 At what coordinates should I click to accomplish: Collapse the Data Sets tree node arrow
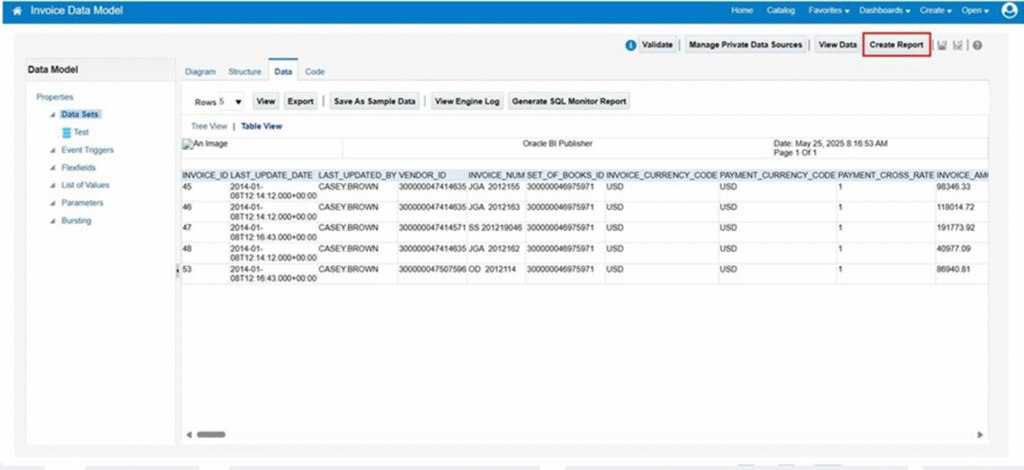tap(52, 115)
